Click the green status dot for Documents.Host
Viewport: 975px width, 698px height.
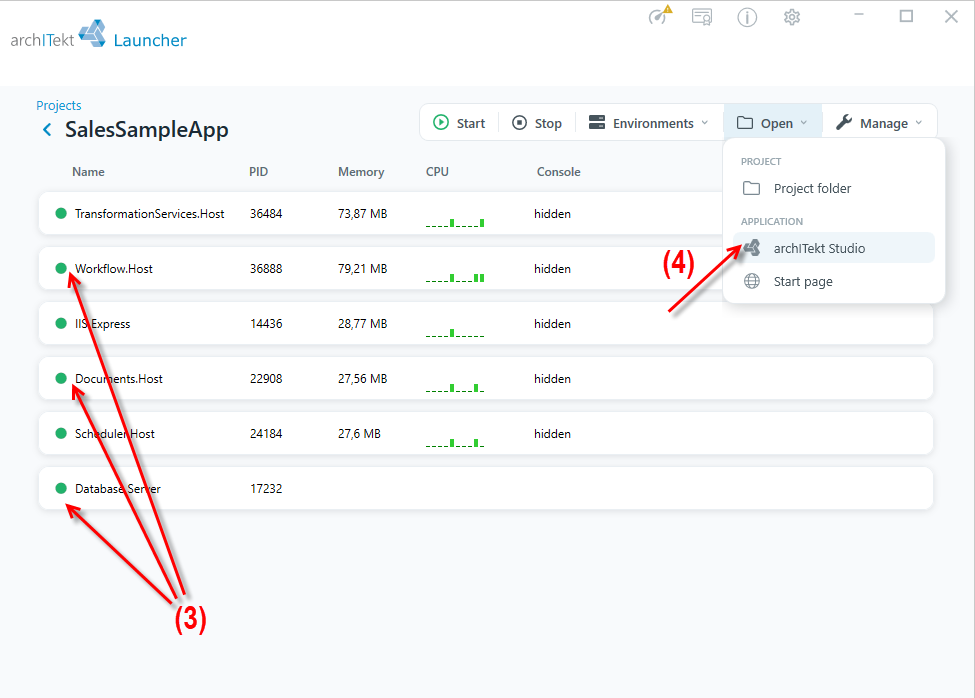(x=61, y=378)
